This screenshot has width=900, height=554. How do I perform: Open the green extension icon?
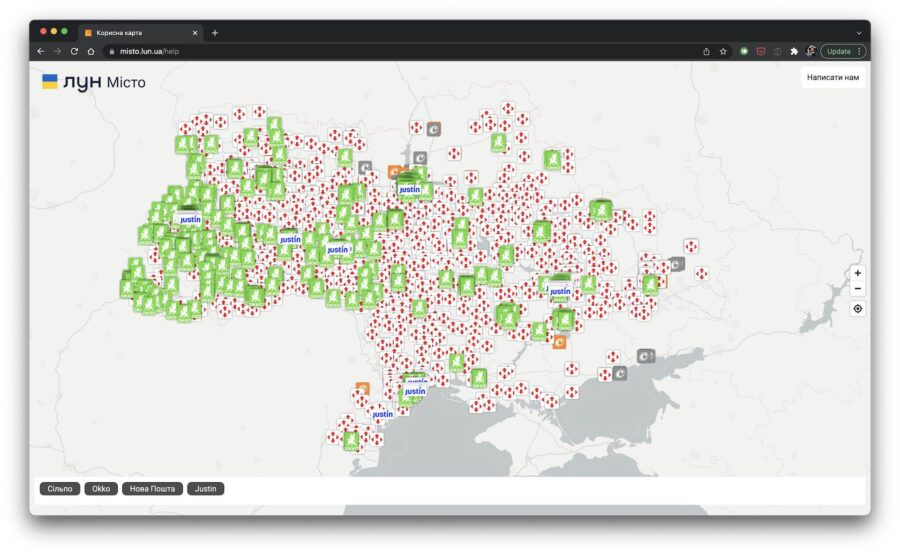tap(744, 51)
